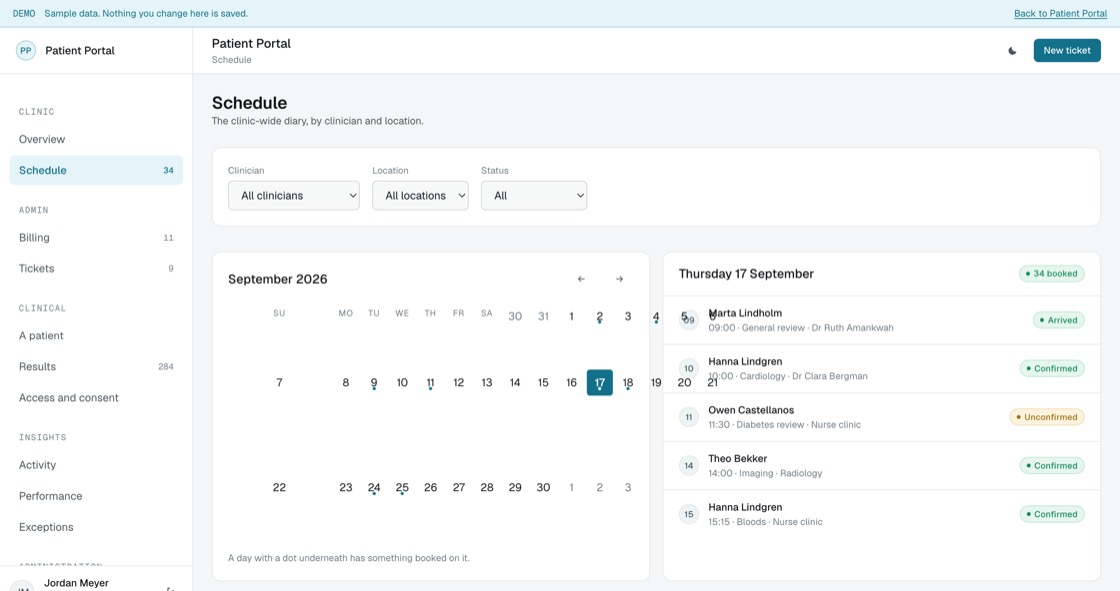This screenshot has height=591, width=1120.
Task: Open the Location dropdown
Action: click(420, 196)
